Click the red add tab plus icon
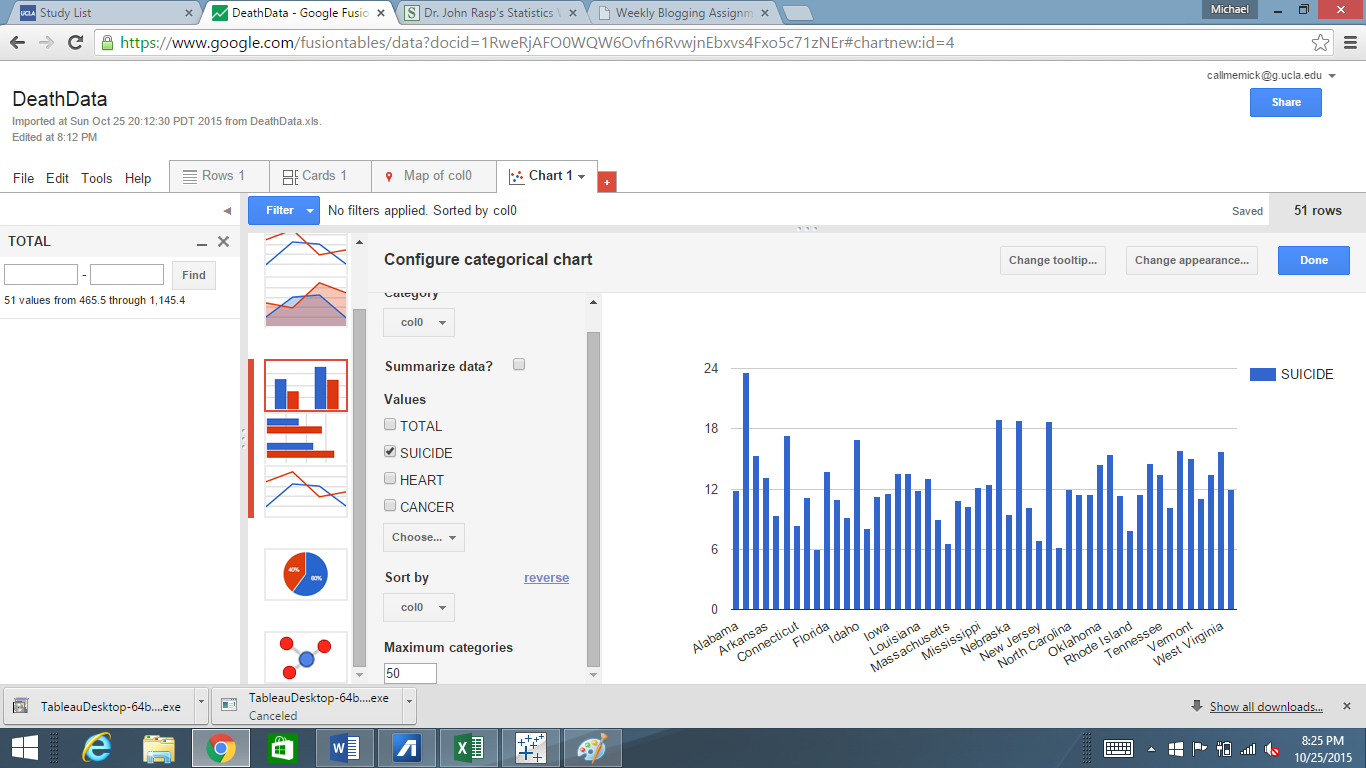This screenshot has width=1366, height=768. pyautogui.click(x=606, y=182)
